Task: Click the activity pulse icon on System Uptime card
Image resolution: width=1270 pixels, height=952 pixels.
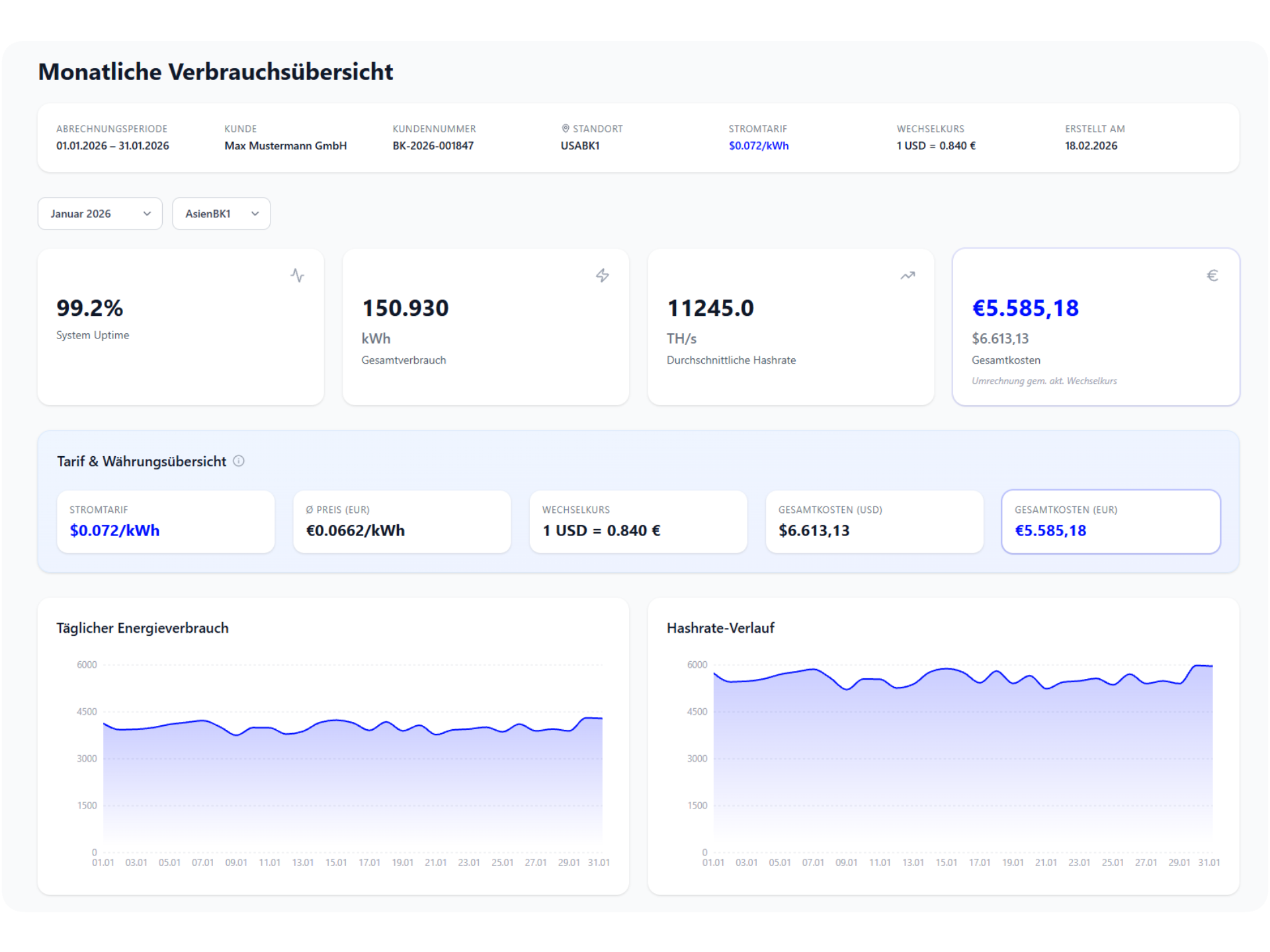Action: (298, 276)
